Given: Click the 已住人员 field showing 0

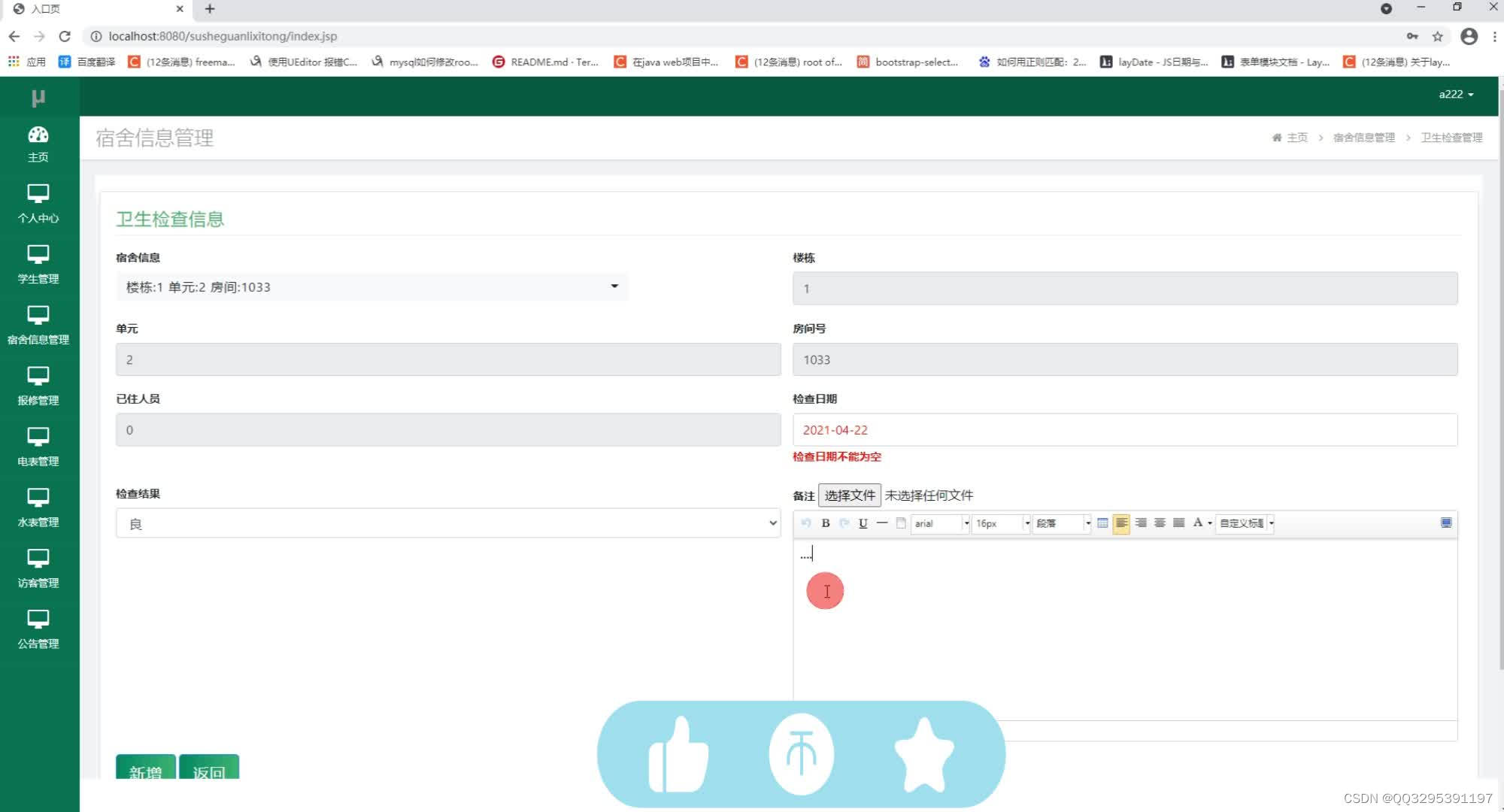Looking at the screenshot, I should coord(448,430).
